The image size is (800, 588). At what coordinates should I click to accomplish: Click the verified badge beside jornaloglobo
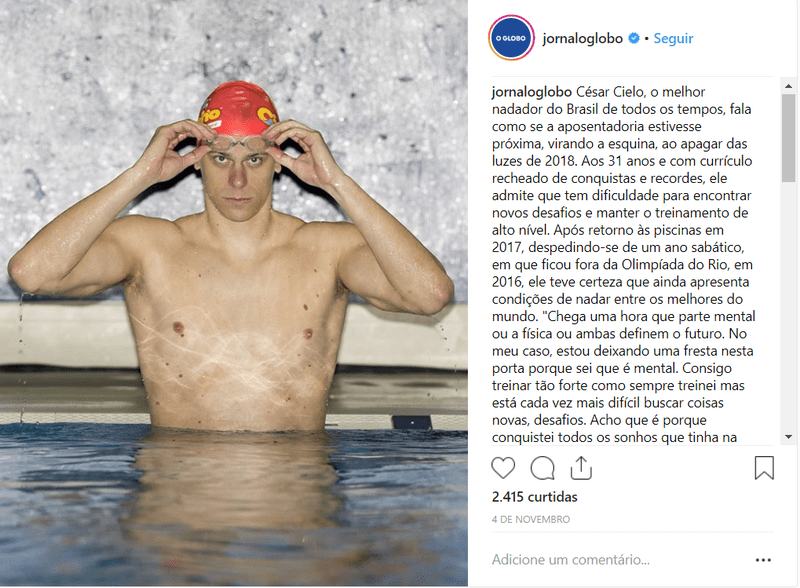coord(634,38)
